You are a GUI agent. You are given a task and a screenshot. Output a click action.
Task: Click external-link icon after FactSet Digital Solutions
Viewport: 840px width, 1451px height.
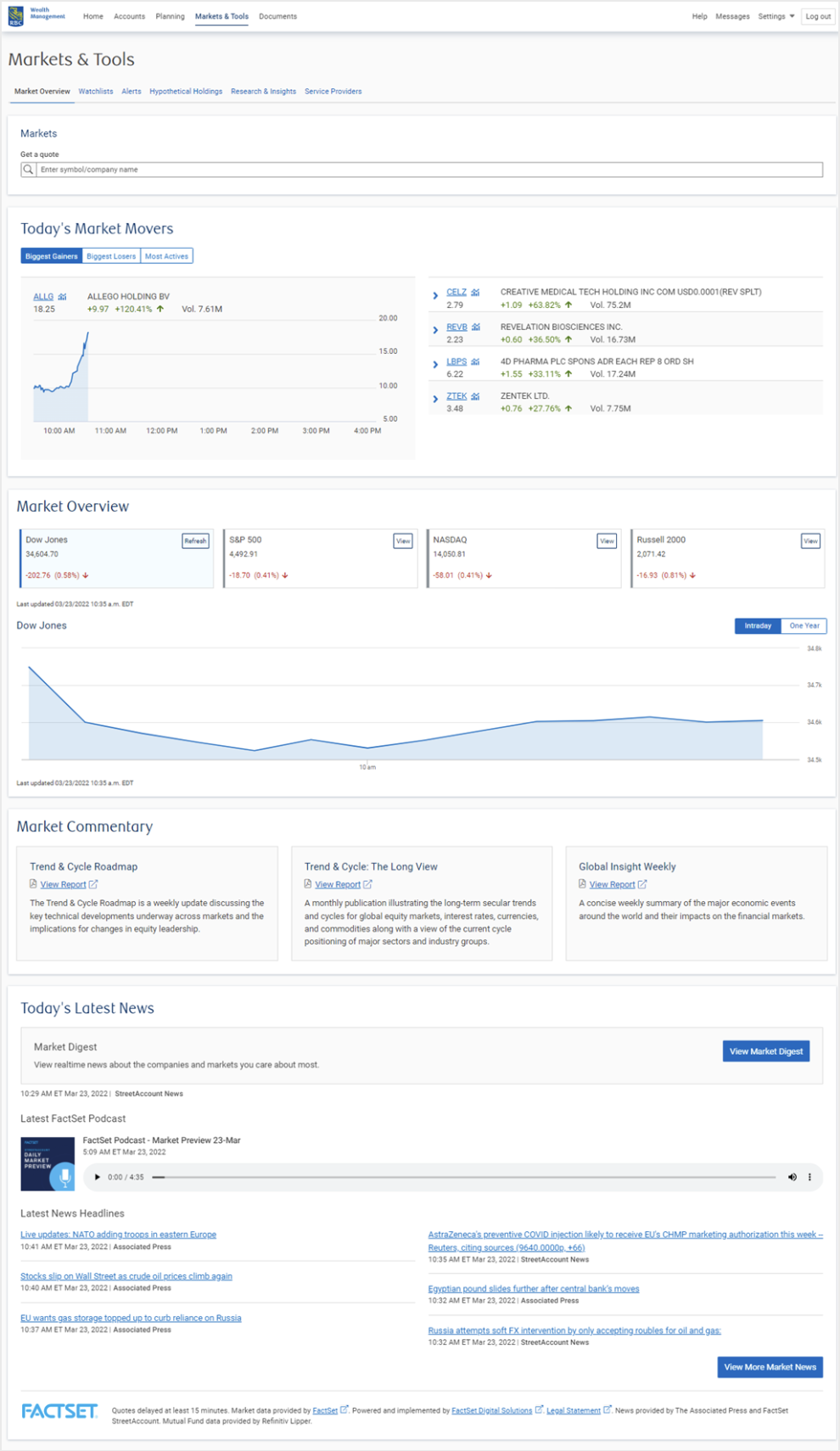click(x=539, y=1410)
